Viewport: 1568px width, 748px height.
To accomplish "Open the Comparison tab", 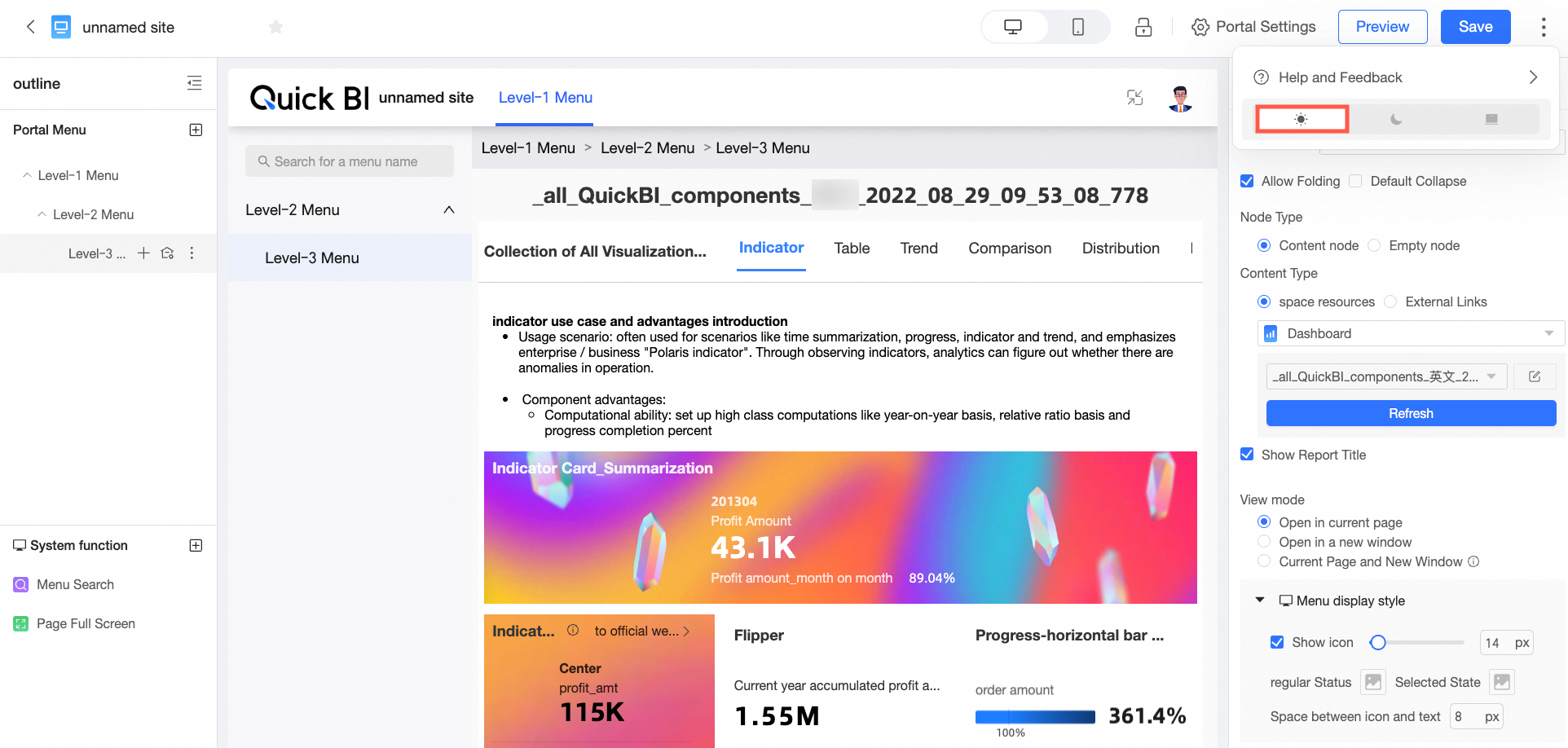I will tap(1010, 249).
